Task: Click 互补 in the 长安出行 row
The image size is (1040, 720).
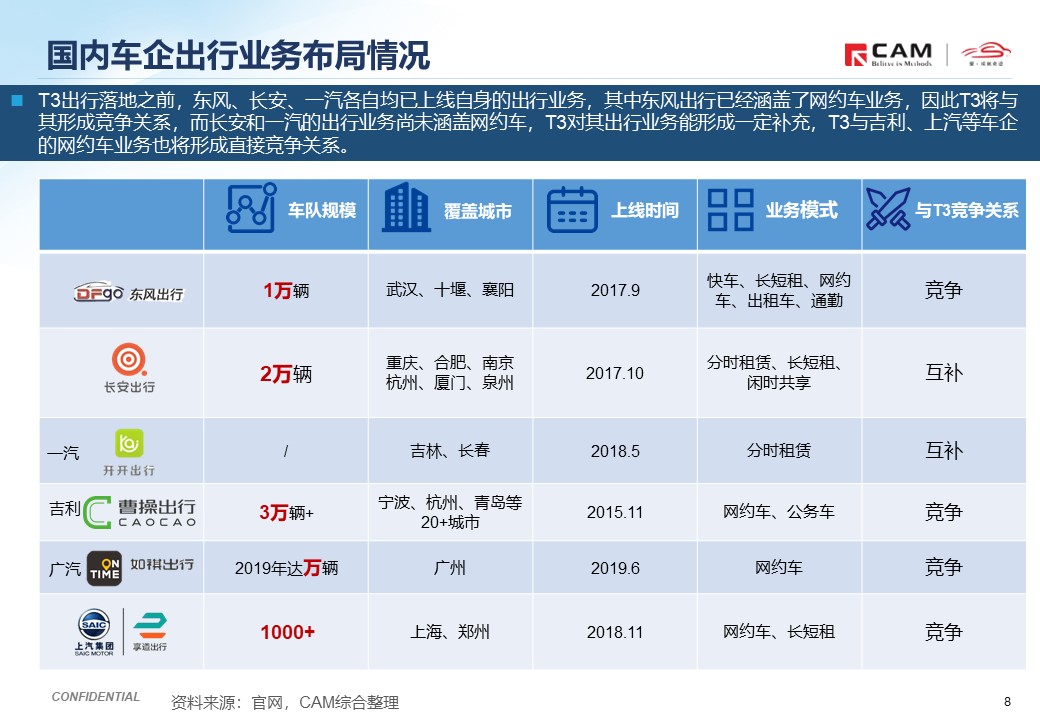Action: 944,373
